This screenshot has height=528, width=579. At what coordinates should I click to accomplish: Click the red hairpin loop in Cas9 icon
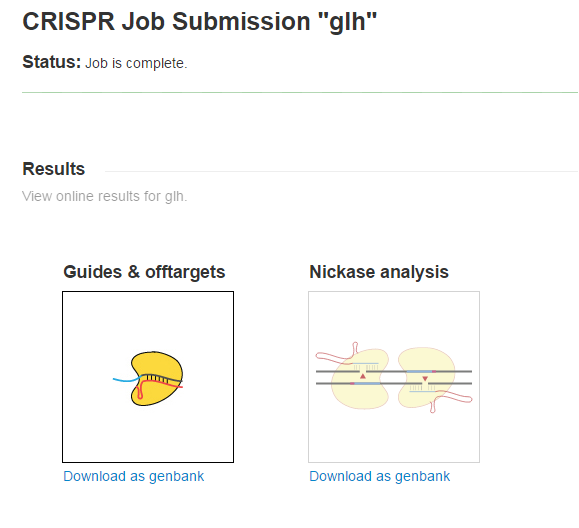(140, 393)
